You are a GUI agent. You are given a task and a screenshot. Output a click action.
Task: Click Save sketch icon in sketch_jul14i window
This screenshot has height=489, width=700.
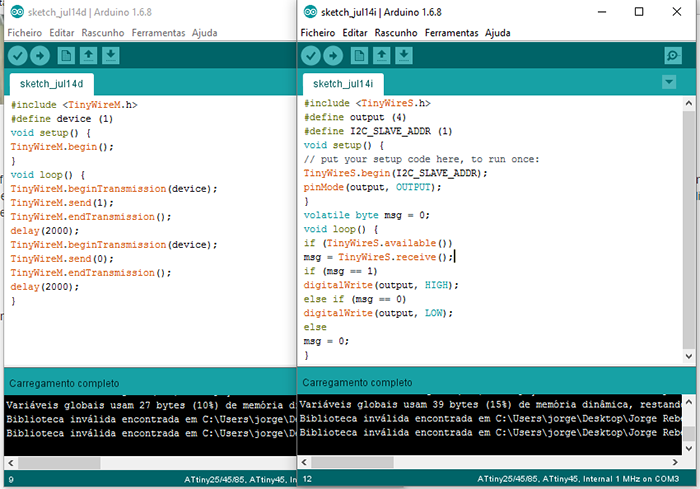(x=404, y=56)
